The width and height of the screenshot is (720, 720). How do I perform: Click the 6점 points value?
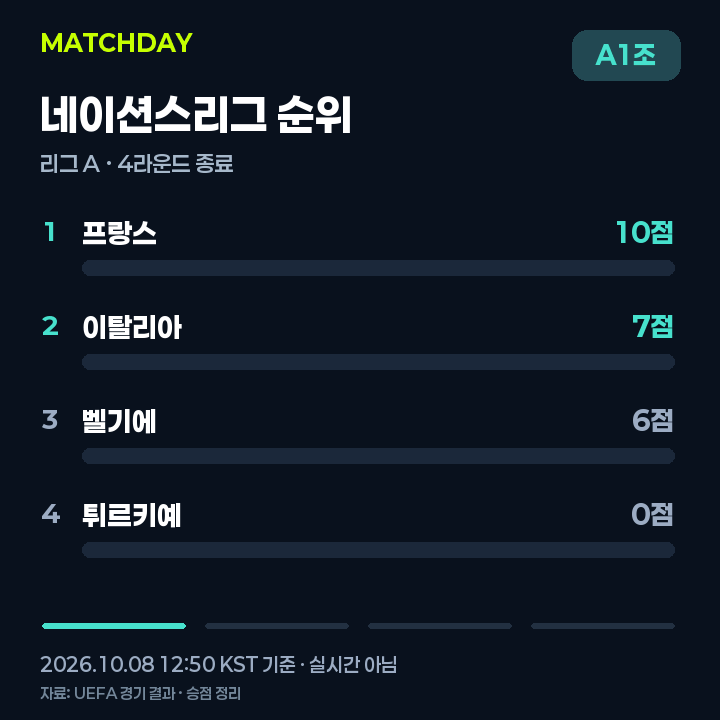652,421
